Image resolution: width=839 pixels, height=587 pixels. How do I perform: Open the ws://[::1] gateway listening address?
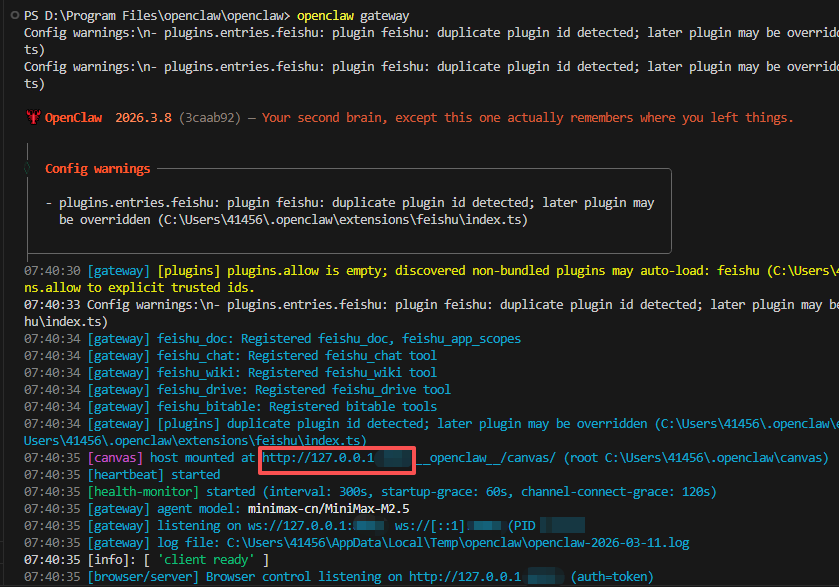[430, 526]
